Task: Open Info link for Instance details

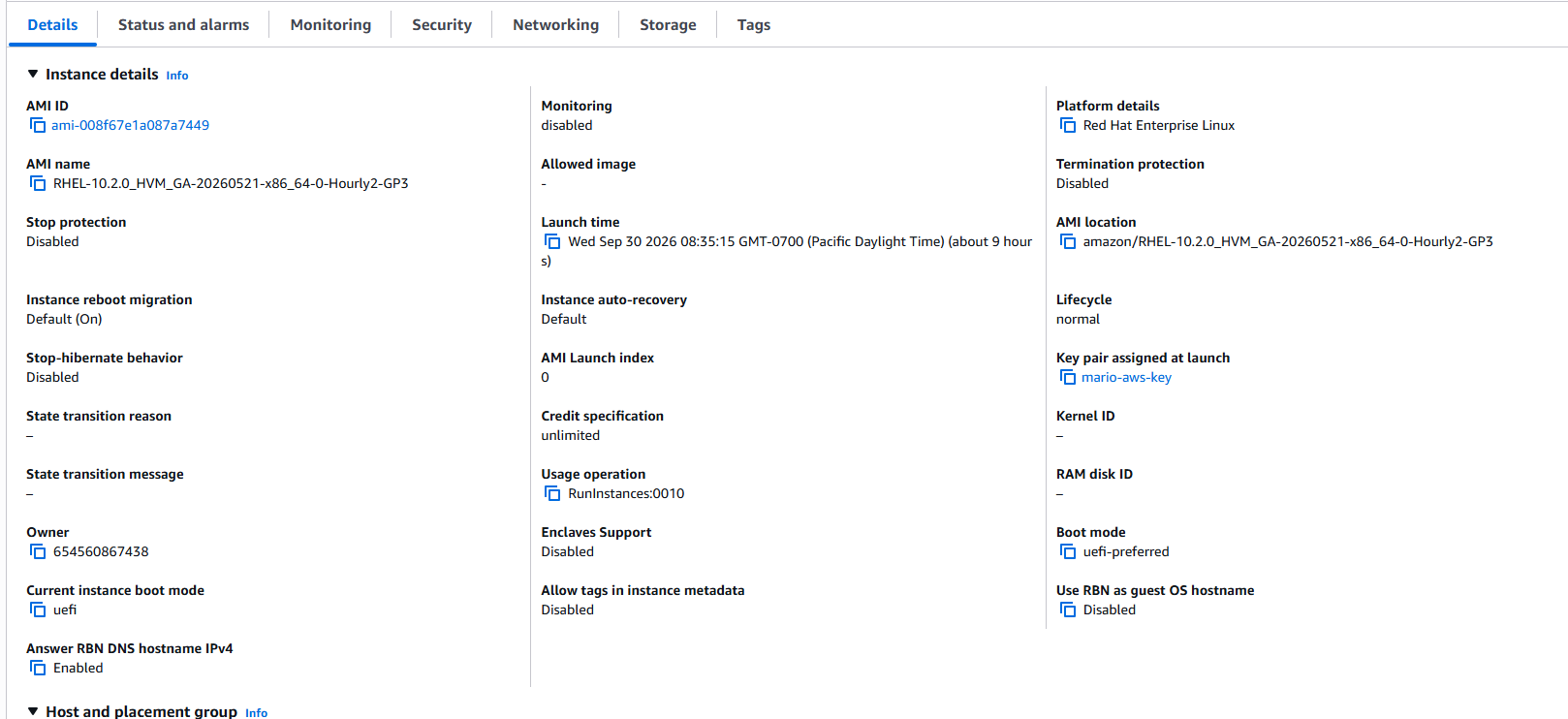Action: [177, 76]
